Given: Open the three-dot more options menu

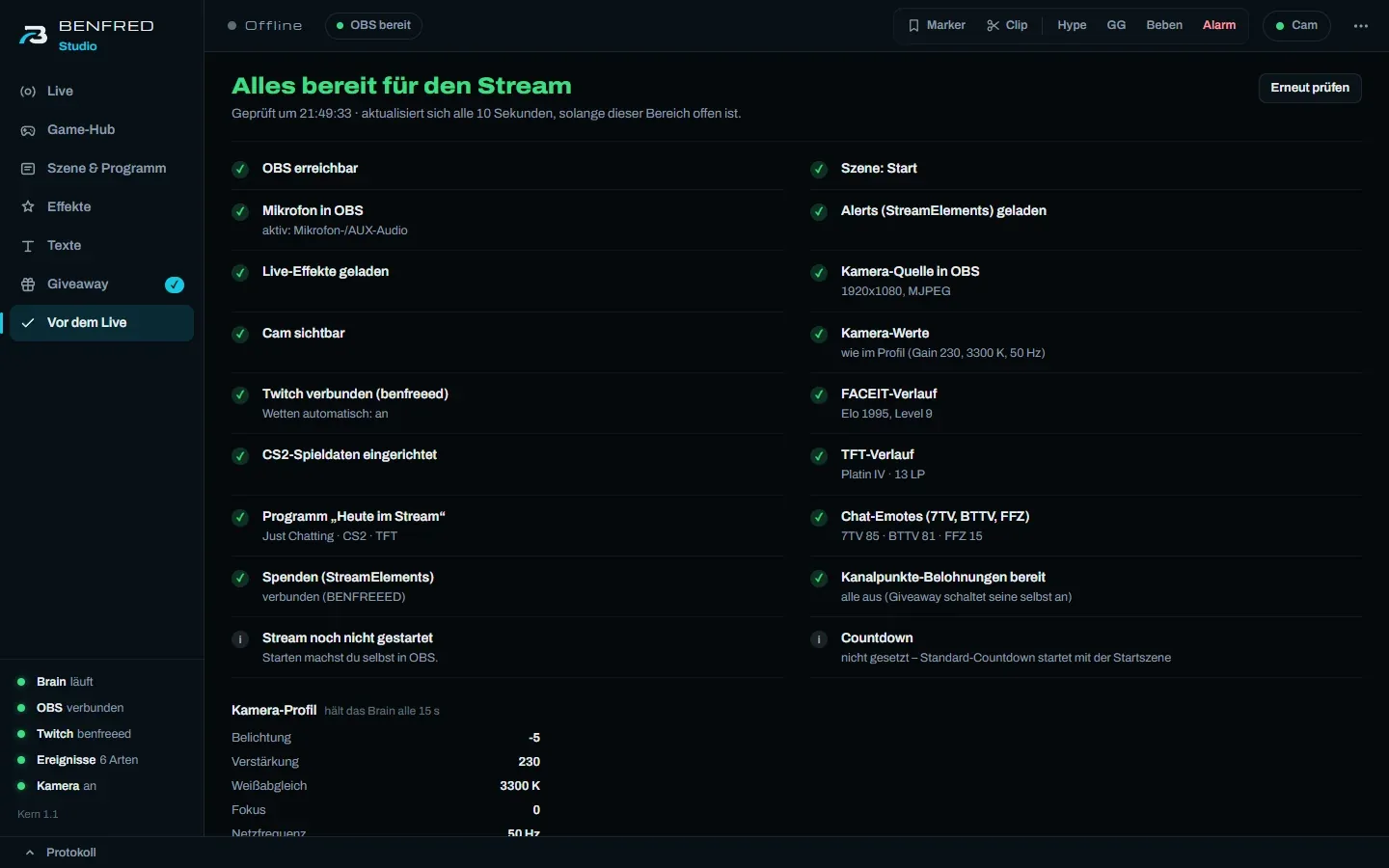Looking at the screenshot, I should pyautogui.click(x=1361, y=26).
